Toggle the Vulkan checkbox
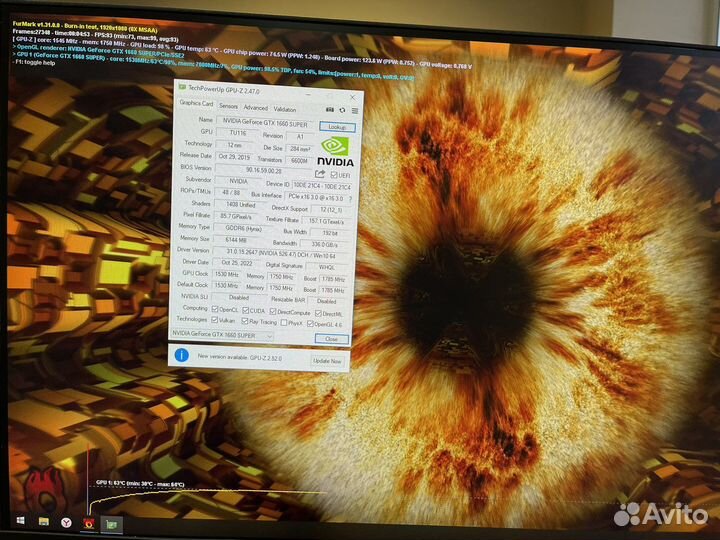Screen dimensions: 720x540 tap(214, 320)
